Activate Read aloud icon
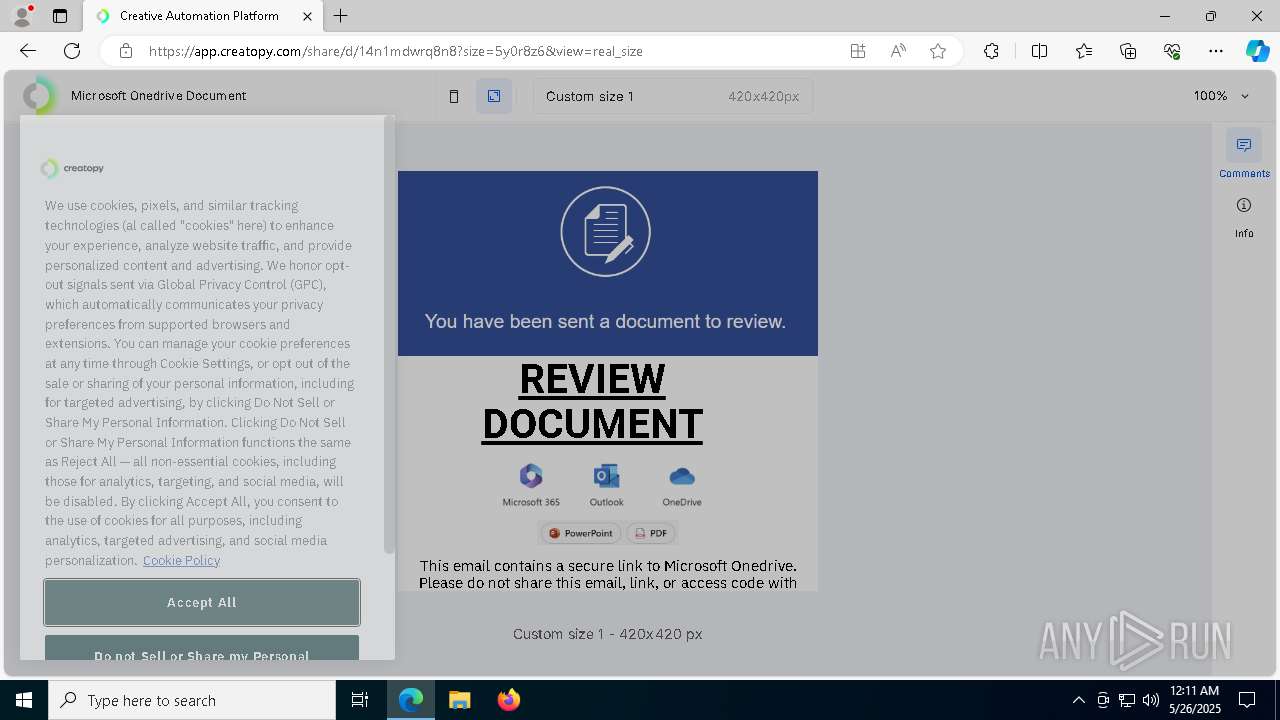 898,51
